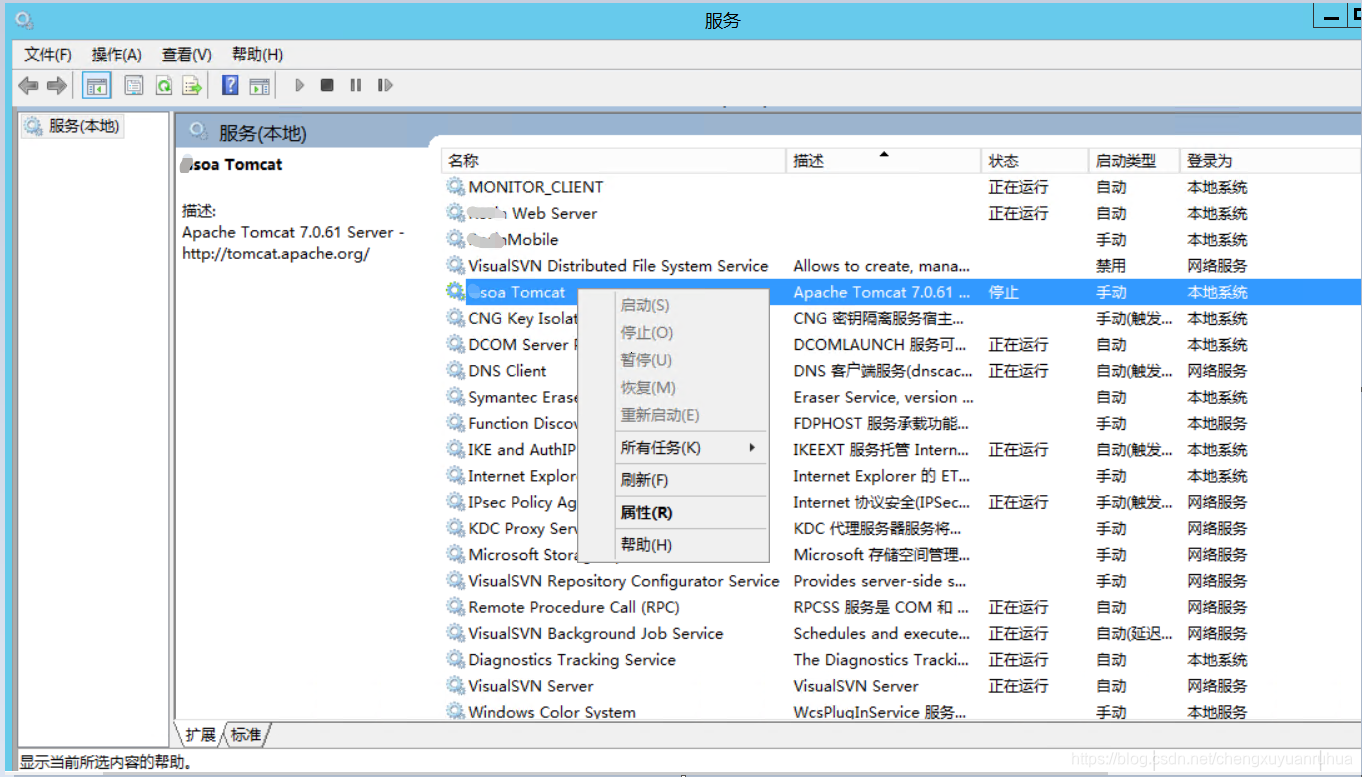Viewport: 1362px width, 777px height.
Task: Open the 文件(F) menu
Action: pyautogui.click(x=48, y=55)
